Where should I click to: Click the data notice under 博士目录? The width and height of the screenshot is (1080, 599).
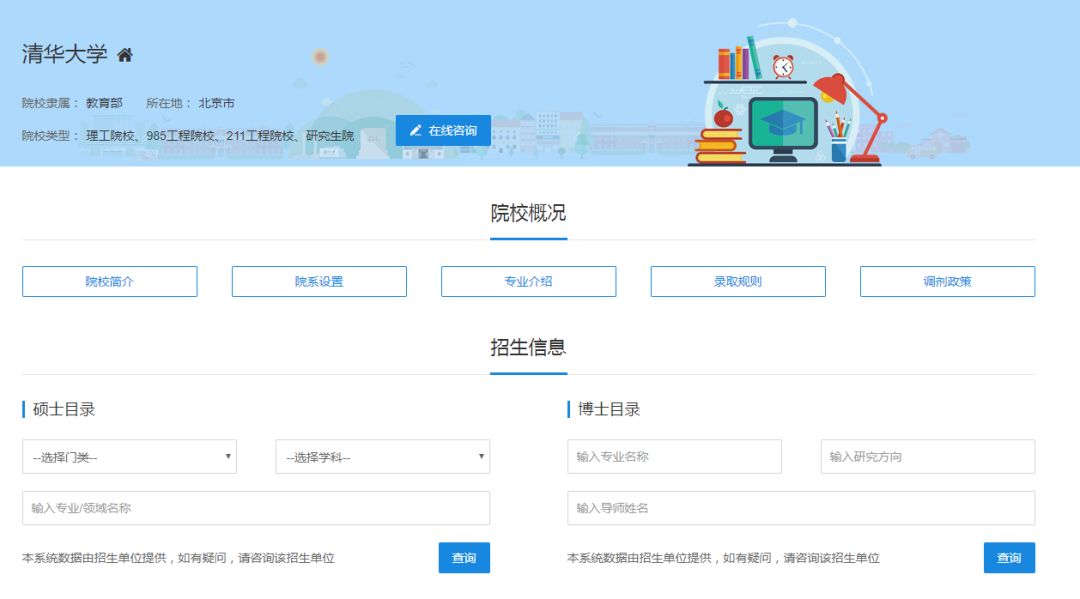pos(723,558)
